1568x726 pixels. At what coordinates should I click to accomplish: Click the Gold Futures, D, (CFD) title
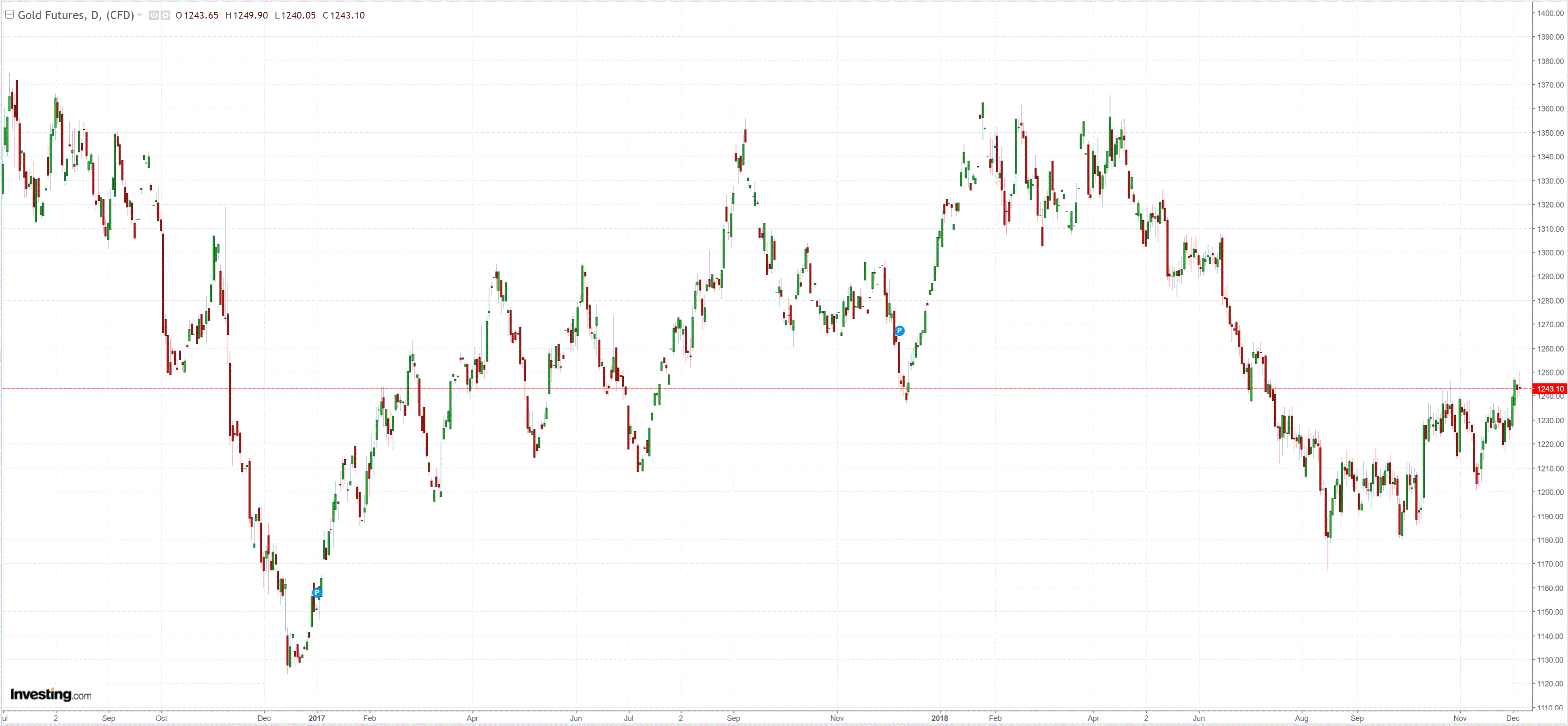pos(76,15)
